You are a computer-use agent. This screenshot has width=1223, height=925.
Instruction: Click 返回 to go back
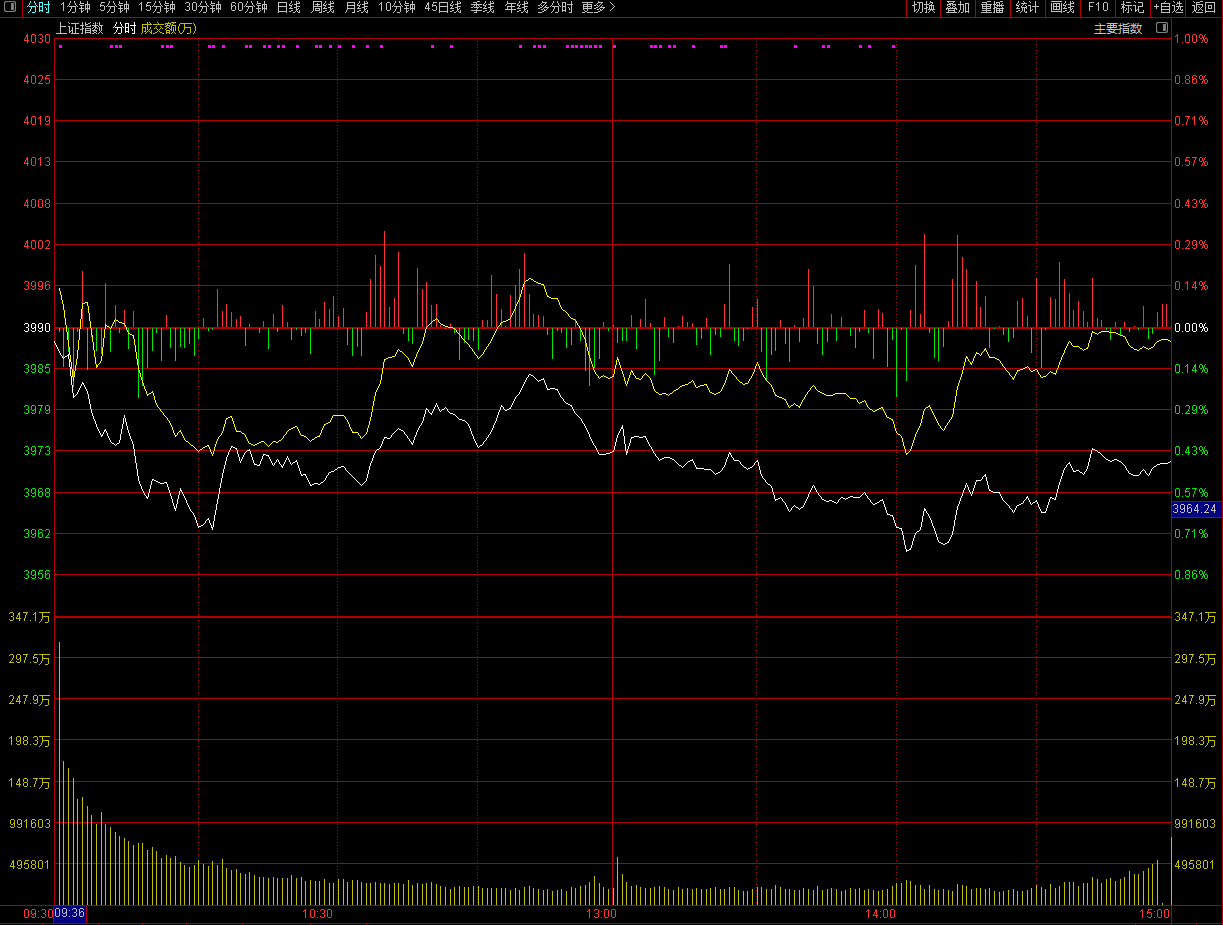pos(1204,7)
